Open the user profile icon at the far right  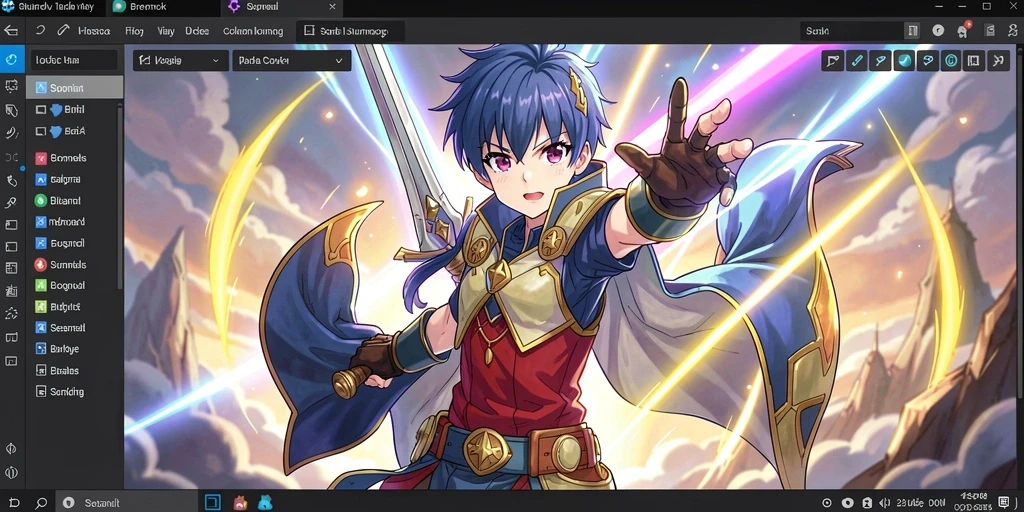1013,30
